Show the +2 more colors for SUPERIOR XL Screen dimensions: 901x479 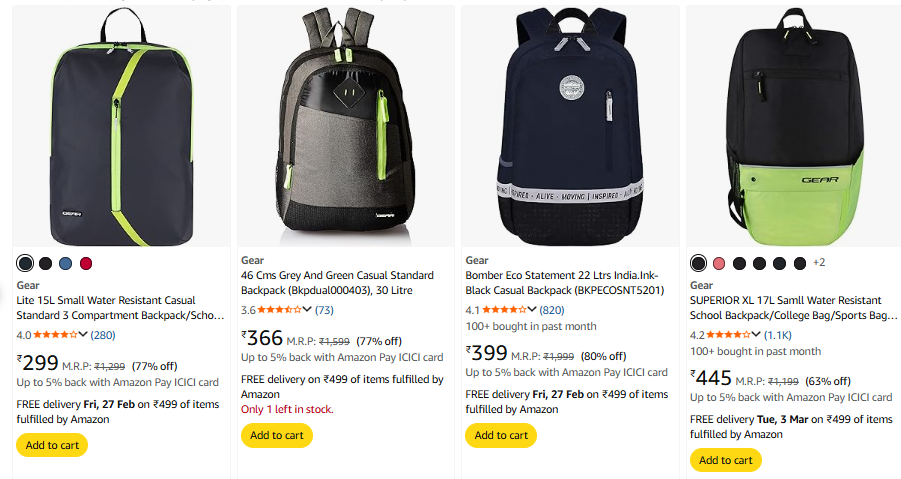click(818, 263)
